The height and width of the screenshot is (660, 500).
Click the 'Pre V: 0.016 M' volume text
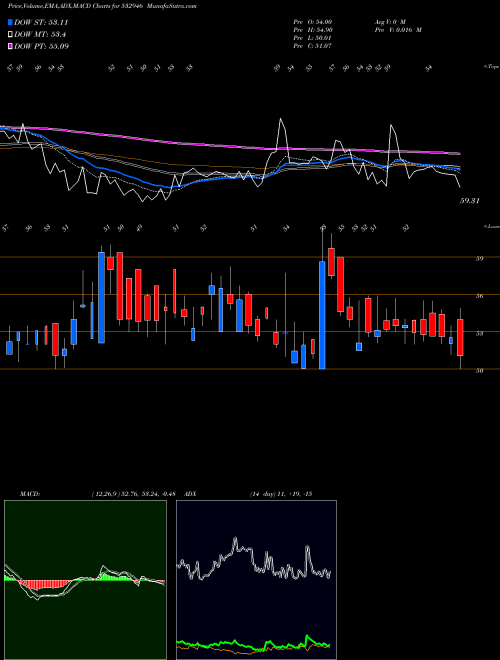397,30
